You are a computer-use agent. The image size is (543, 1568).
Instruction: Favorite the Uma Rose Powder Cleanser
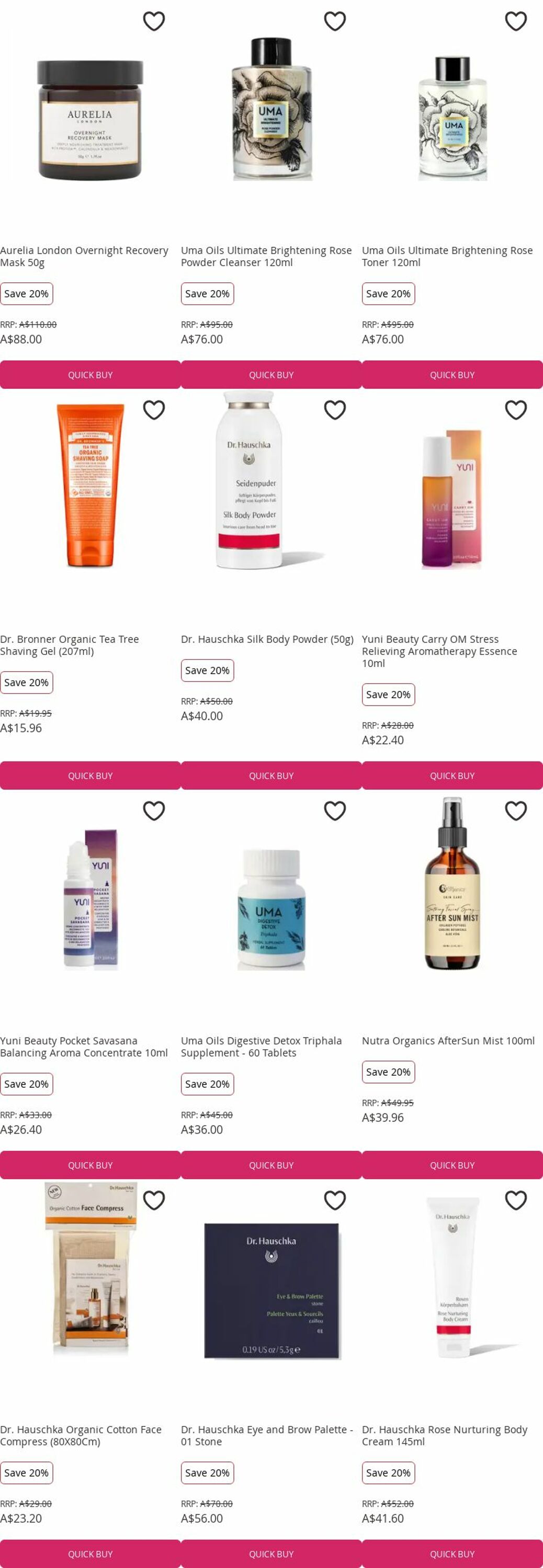tap(335, 21)
